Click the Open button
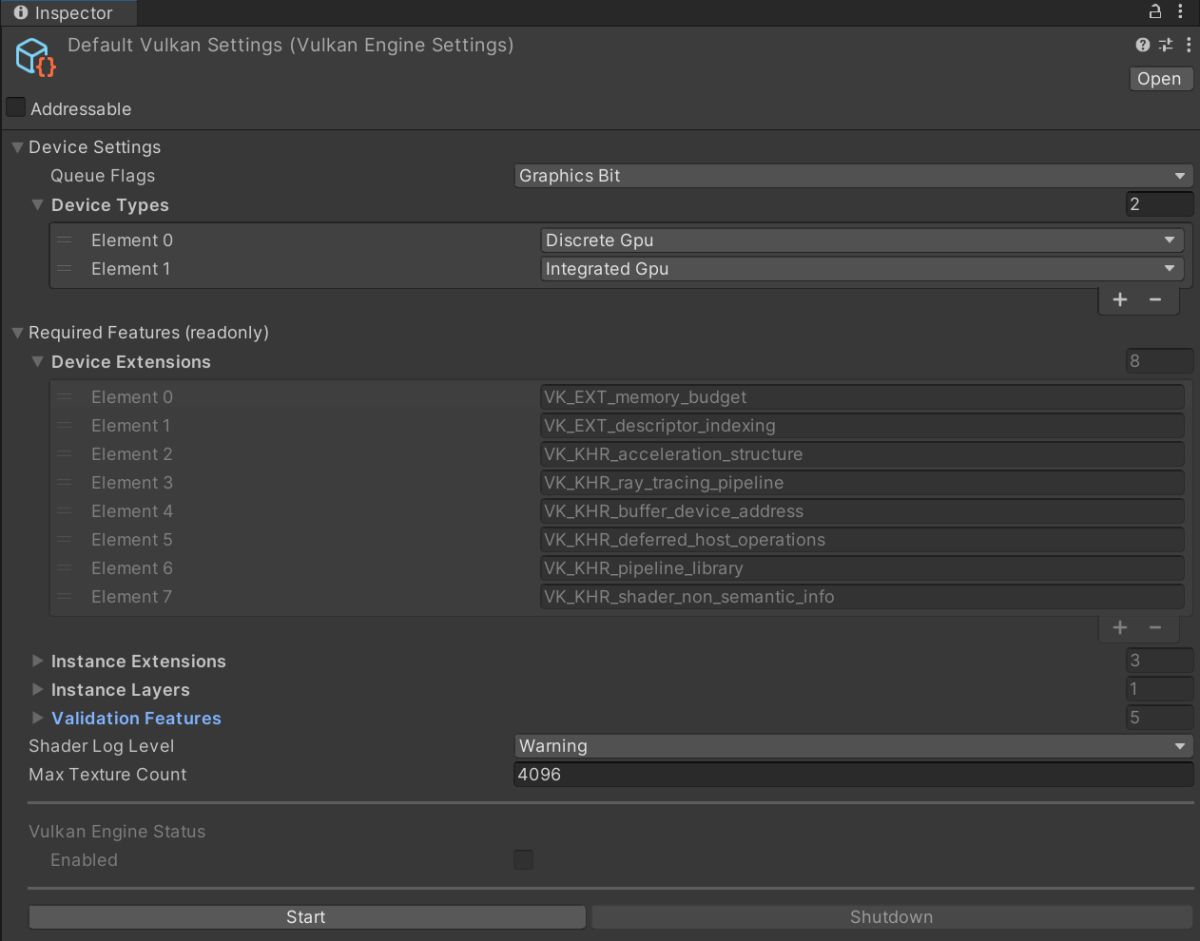The image size is (1200, 941). pos(1159,79)
